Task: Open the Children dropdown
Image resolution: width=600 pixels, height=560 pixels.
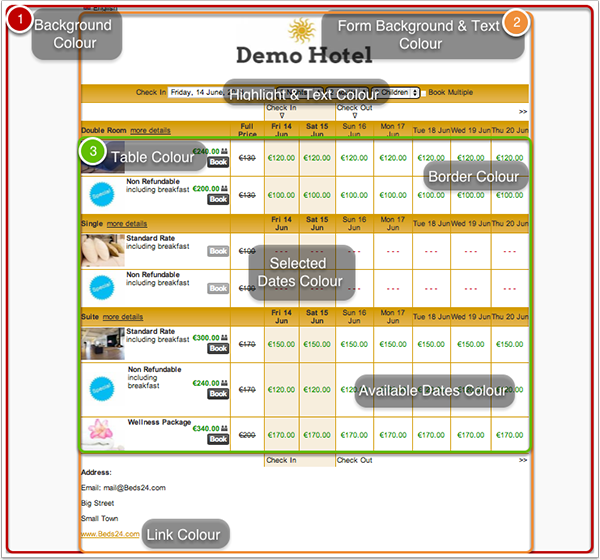Action: tap(396, 93)
